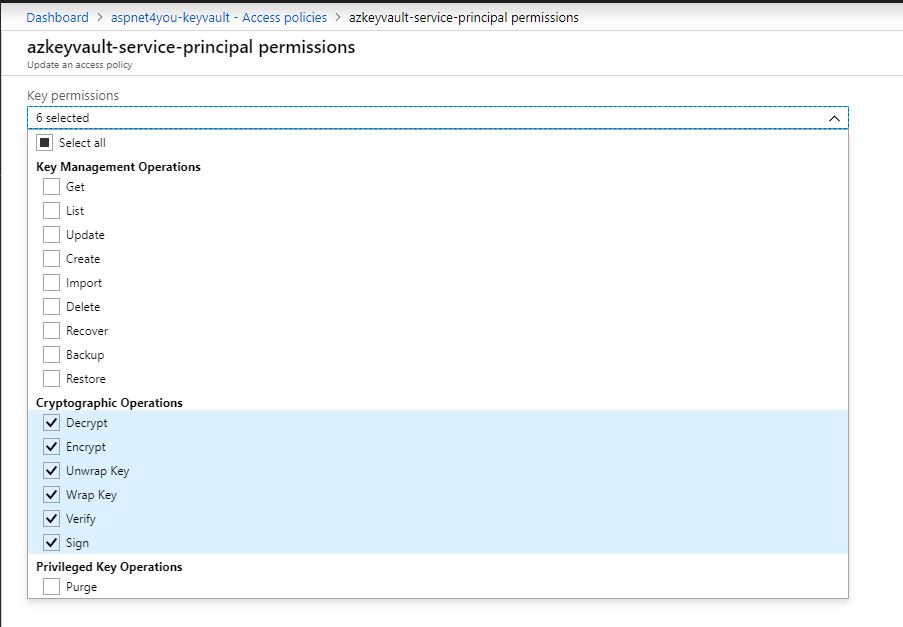Uncheck the Decrypt cryptographic operation

[52, 423]
